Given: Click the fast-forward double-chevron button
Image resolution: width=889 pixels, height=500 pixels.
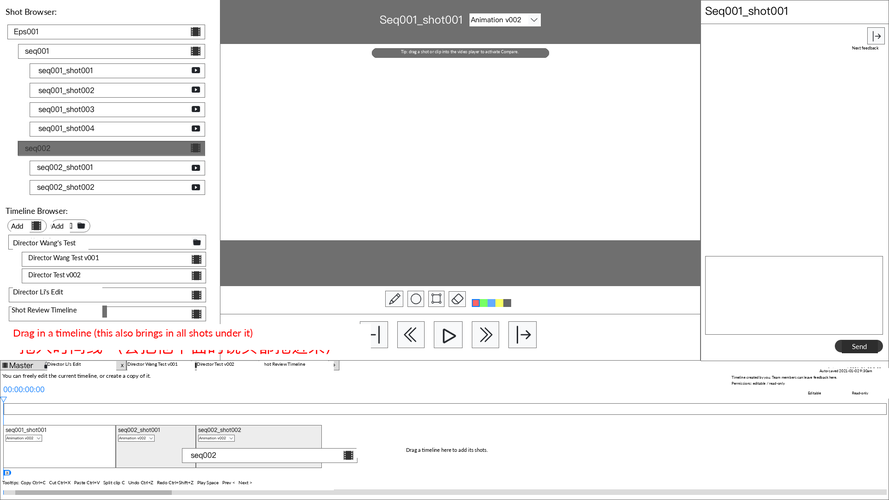Looking at the screenshot, I should point(485,334).
